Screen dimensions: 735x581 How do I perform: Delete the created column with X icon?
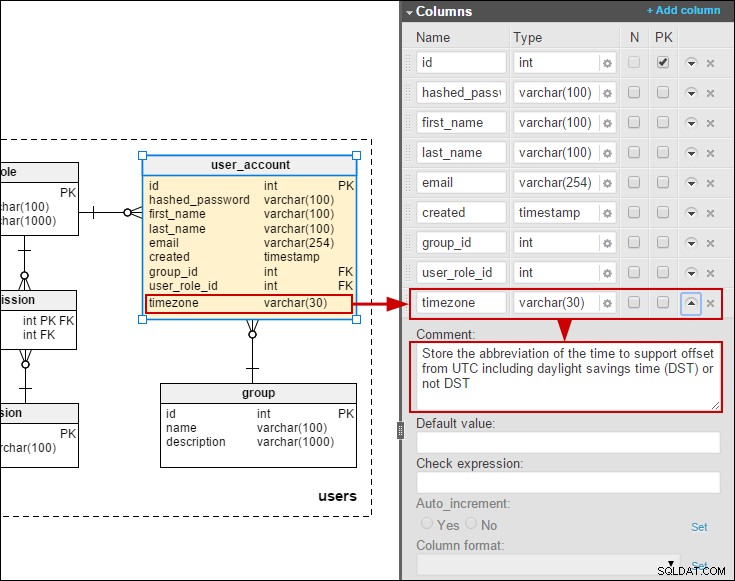click(710, 213)
